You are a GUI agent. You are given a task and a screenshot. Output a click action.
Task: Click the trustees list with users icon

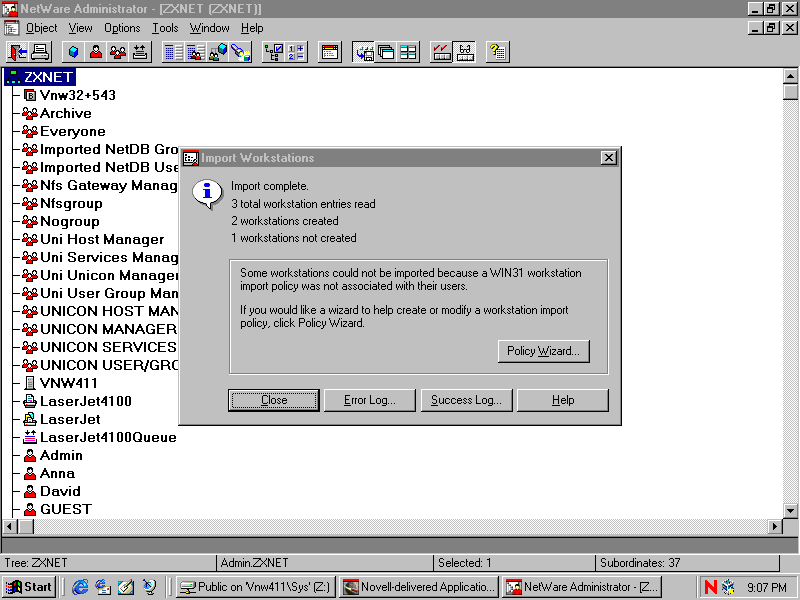click(x=196, y=52)
